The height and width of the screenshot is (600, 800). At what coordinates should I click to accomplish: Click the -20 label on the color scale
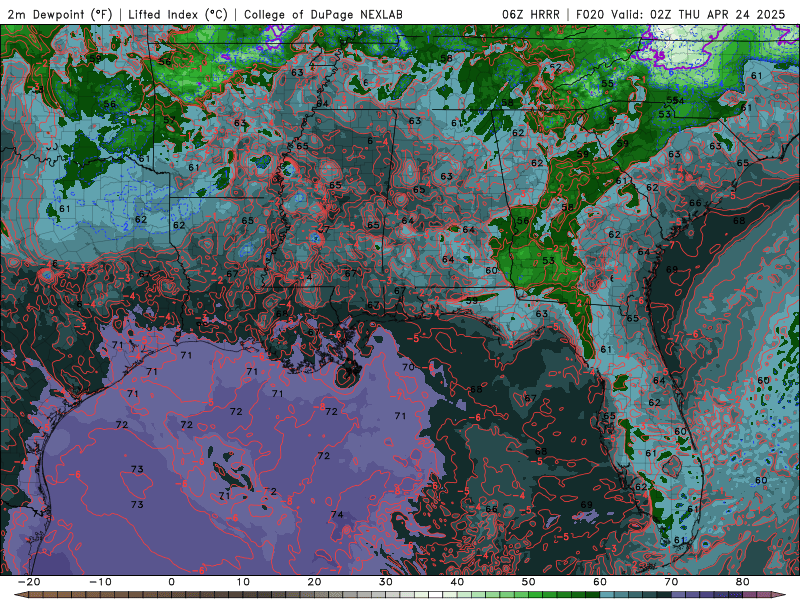(29, 582)
